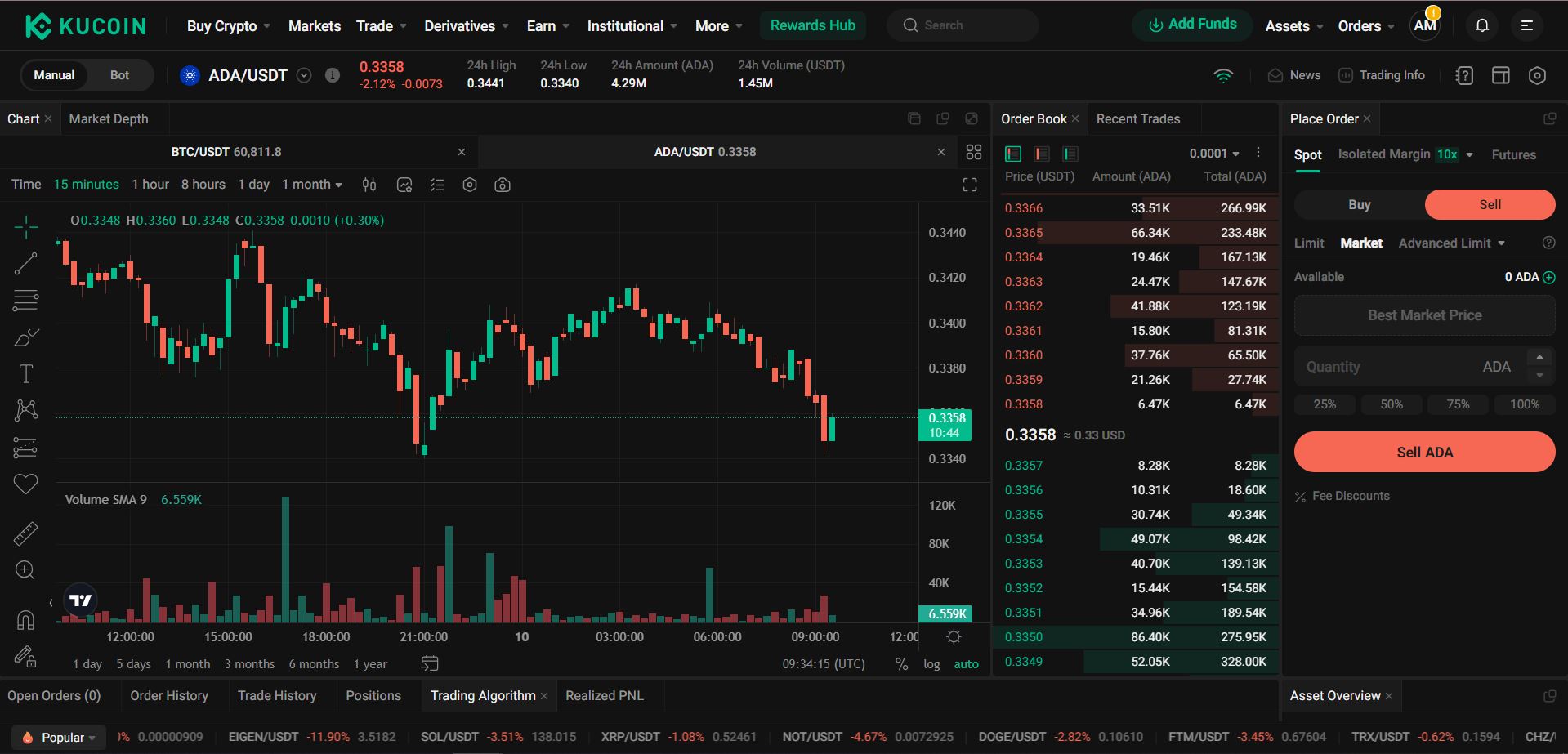Viewport: 1568px width, 754px height.
Task: Toggle log price scale
Action: [x=931, y=664]
